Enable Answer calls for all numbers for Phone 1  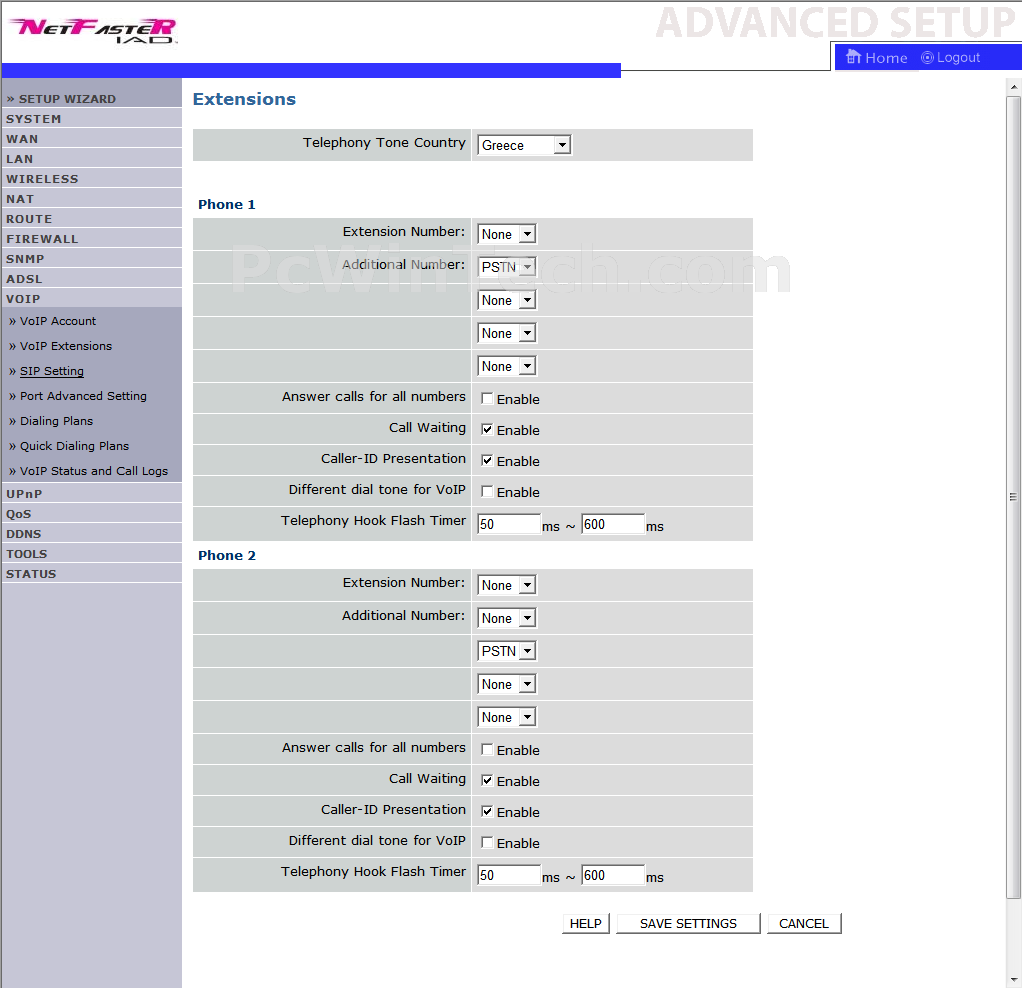pos(487,399)
